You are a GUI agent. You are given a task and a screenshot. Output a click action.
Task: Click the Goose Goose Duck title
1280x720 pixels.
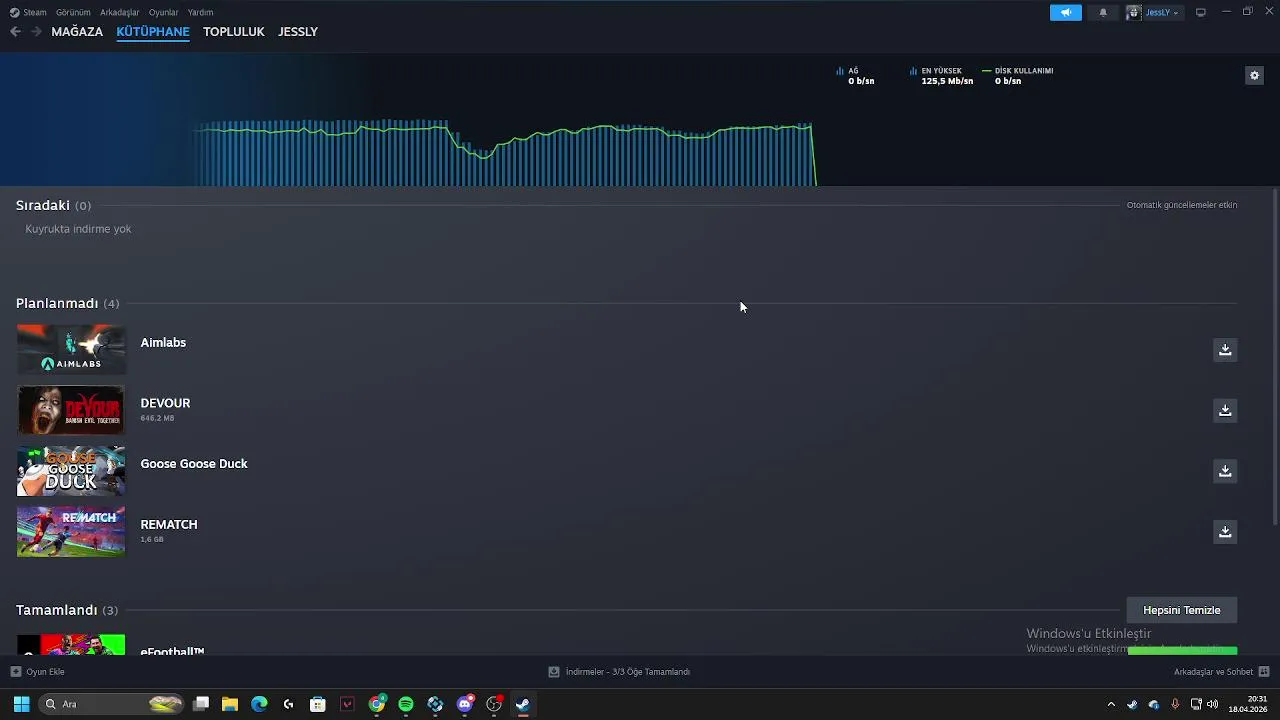click(194, 464)
